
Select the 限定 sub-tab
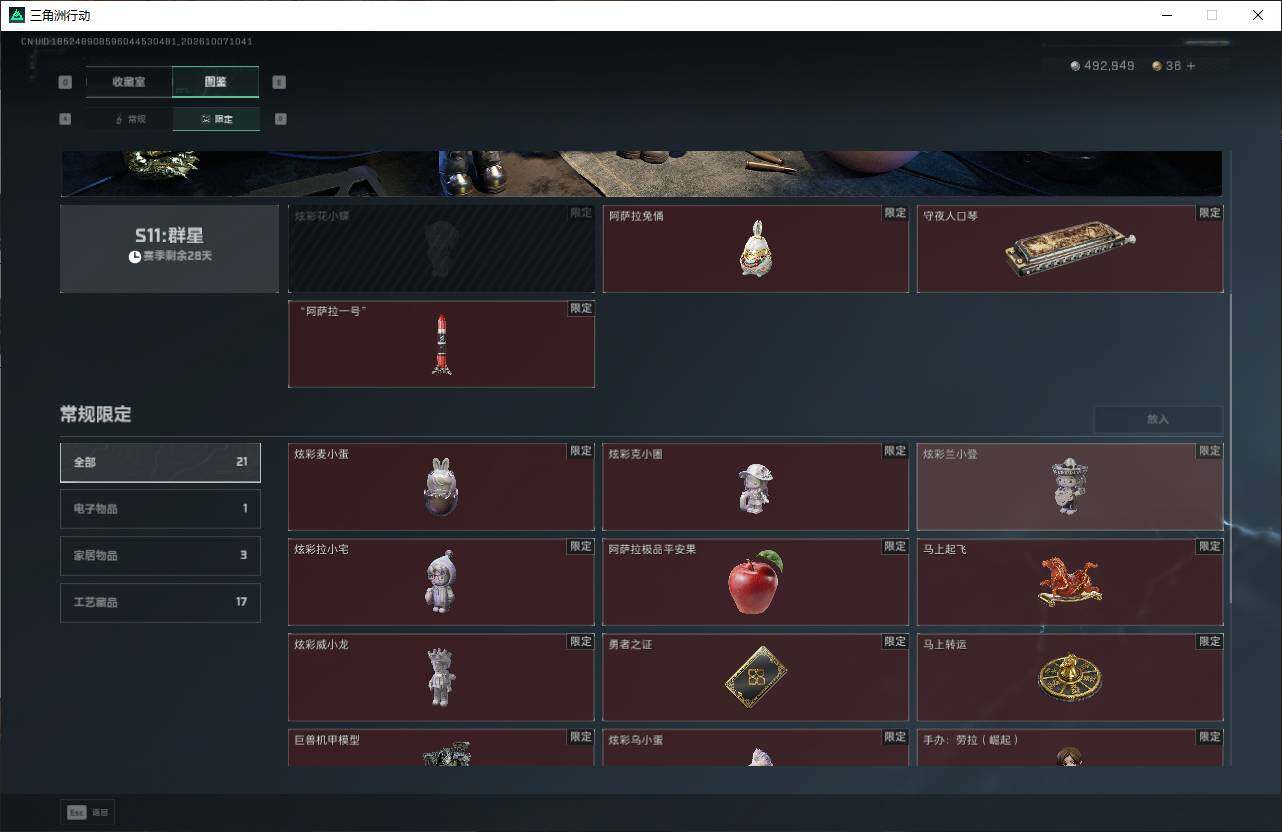(x=216, y=119)
